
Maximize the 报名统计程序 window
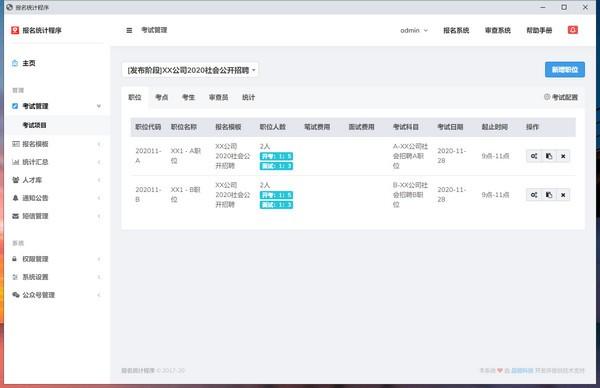564,7
